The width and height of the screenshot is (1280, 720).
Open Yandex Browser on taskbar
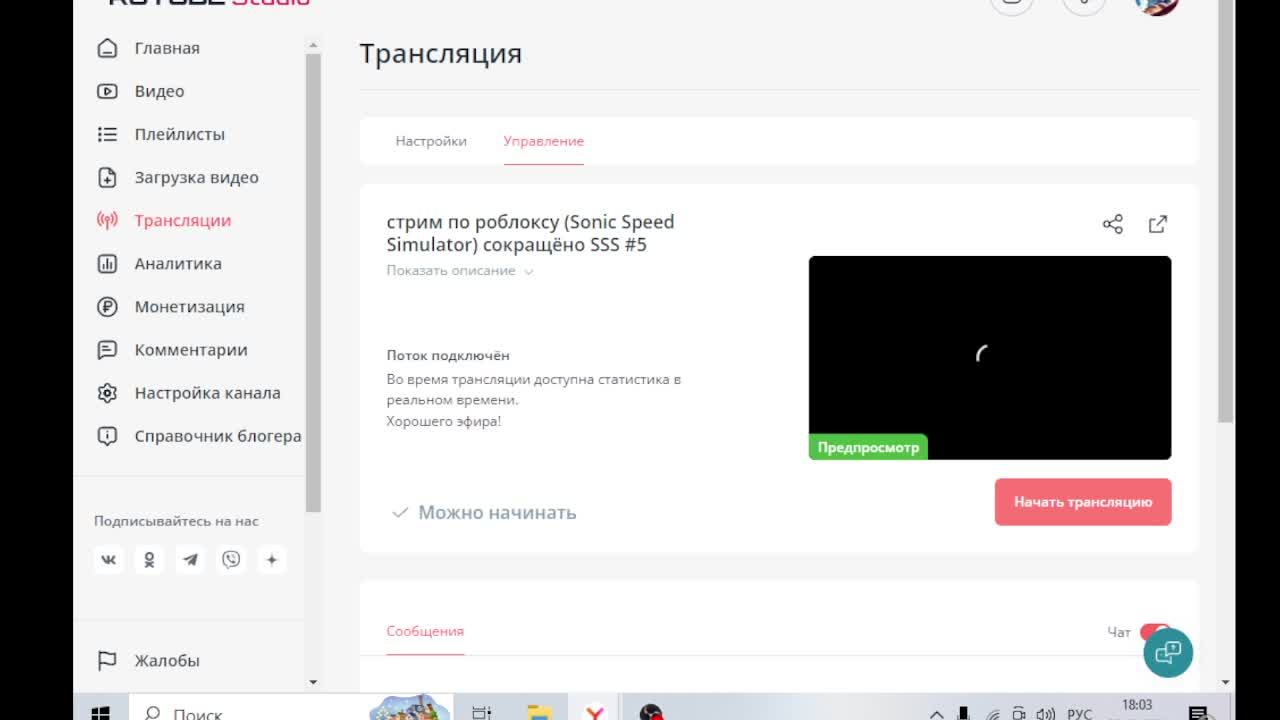point(595,713)
